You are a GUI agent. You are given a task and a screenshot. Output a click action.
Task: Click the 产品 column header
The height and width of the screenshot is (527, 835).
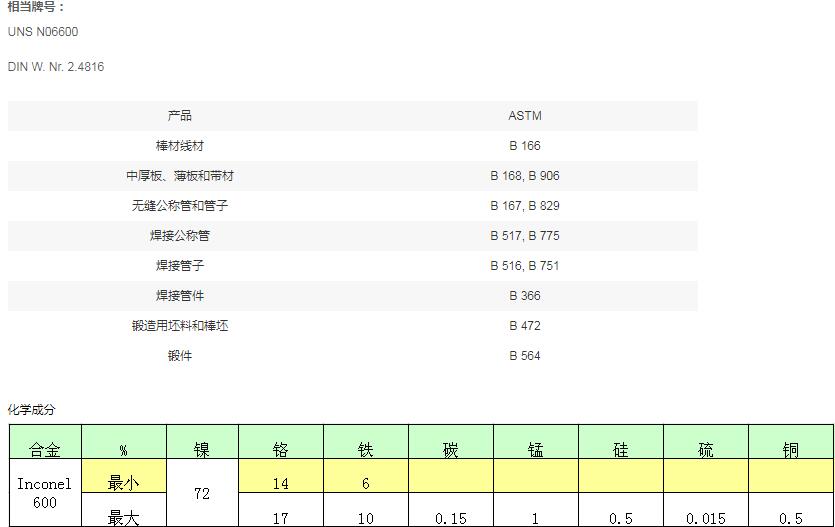pos(179,116)
